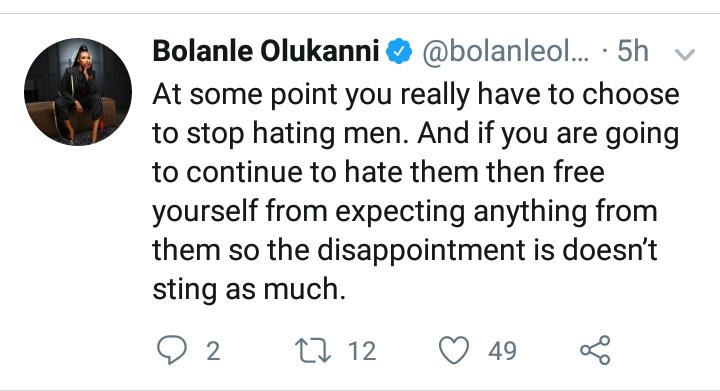Click the reply count 2
The image size is (720, 391).
(213, 351)
